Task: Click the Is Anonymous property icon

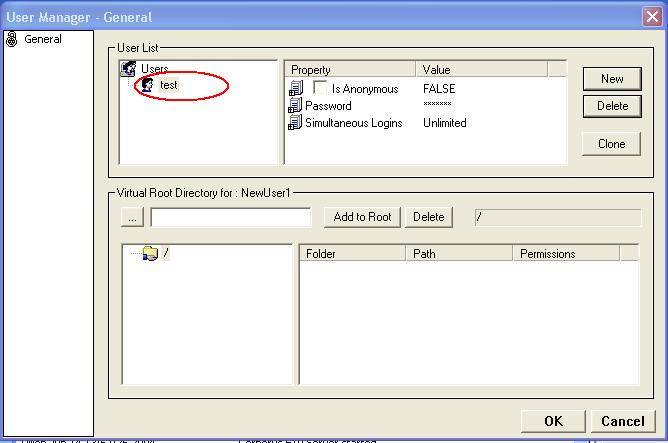Action: tap(295, 89)
